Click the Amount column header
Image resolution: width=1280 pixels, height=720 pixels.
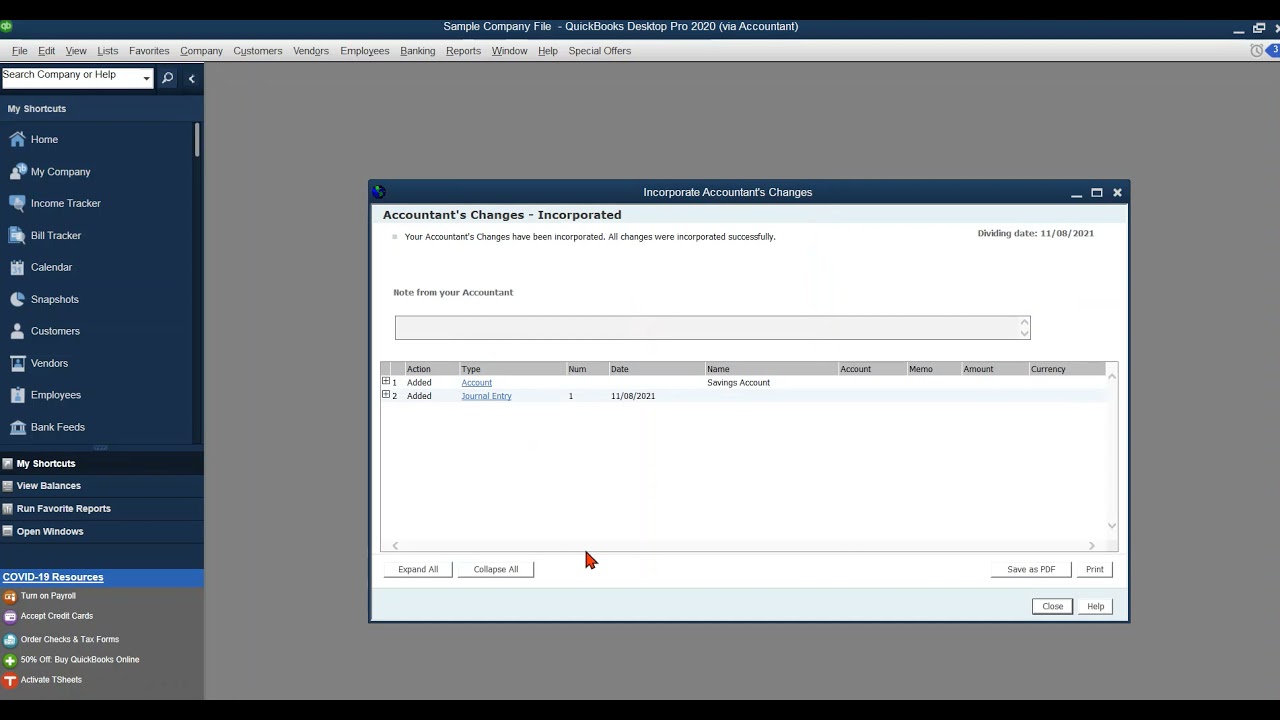click(x=994, y=369)
